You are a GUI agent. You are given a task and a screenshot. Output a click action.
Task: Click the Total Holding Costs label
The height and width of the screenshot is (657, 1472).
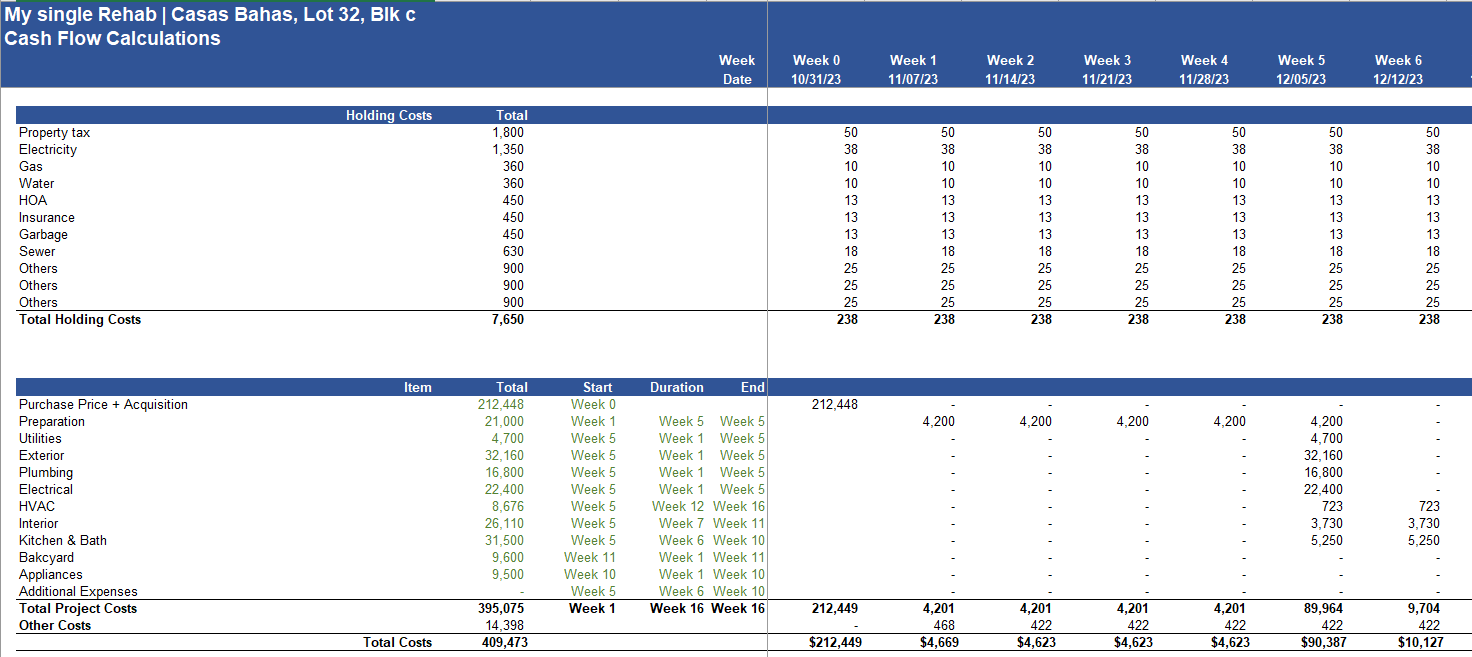(79, 319)
